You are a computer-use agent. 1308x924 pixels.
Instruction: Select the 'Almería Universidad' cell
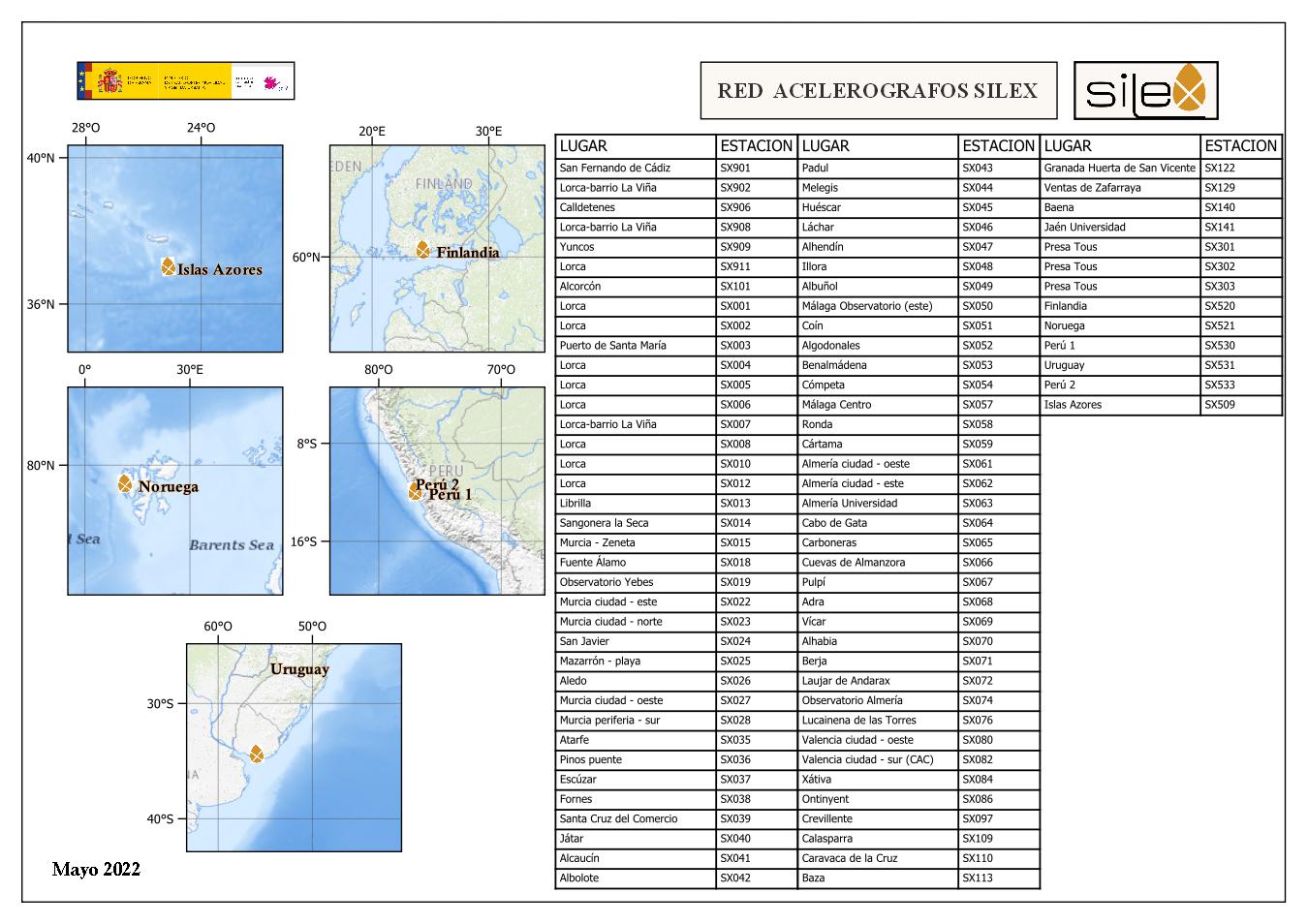click(878, 503)
